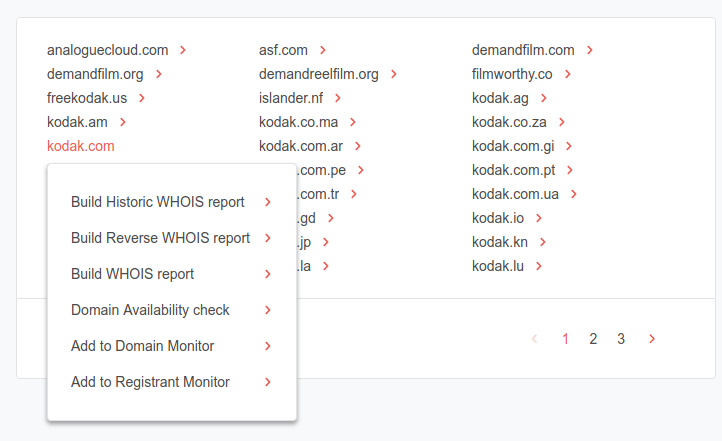Click arrow for Build Reverse WHOIS report
Viewport: 722px width, 441px height.
[268, 238]
